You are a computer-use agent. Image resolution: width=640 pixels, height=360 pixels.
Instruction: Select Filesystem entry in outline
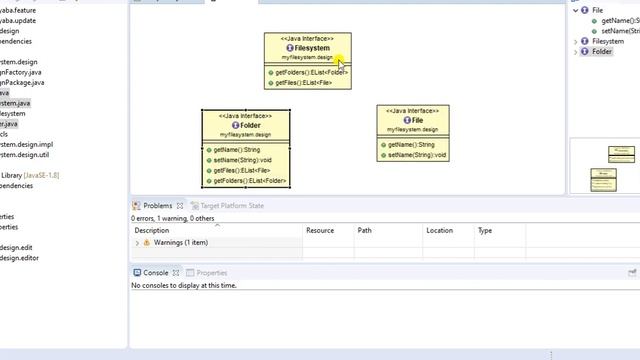(x=608, y=41)
